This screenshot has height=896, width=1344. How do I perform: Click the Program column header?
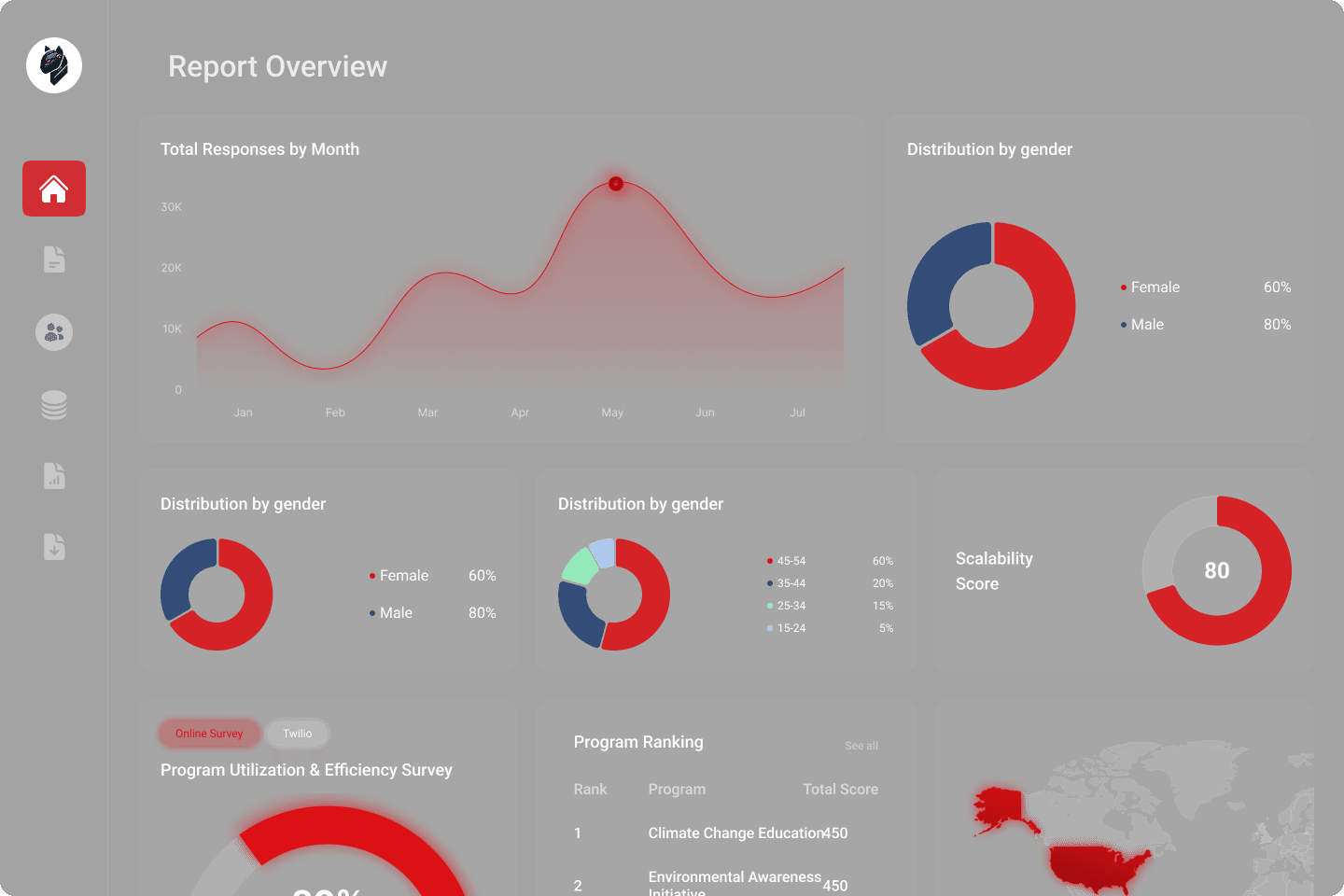pyautogui.click(x=677, y=790)
